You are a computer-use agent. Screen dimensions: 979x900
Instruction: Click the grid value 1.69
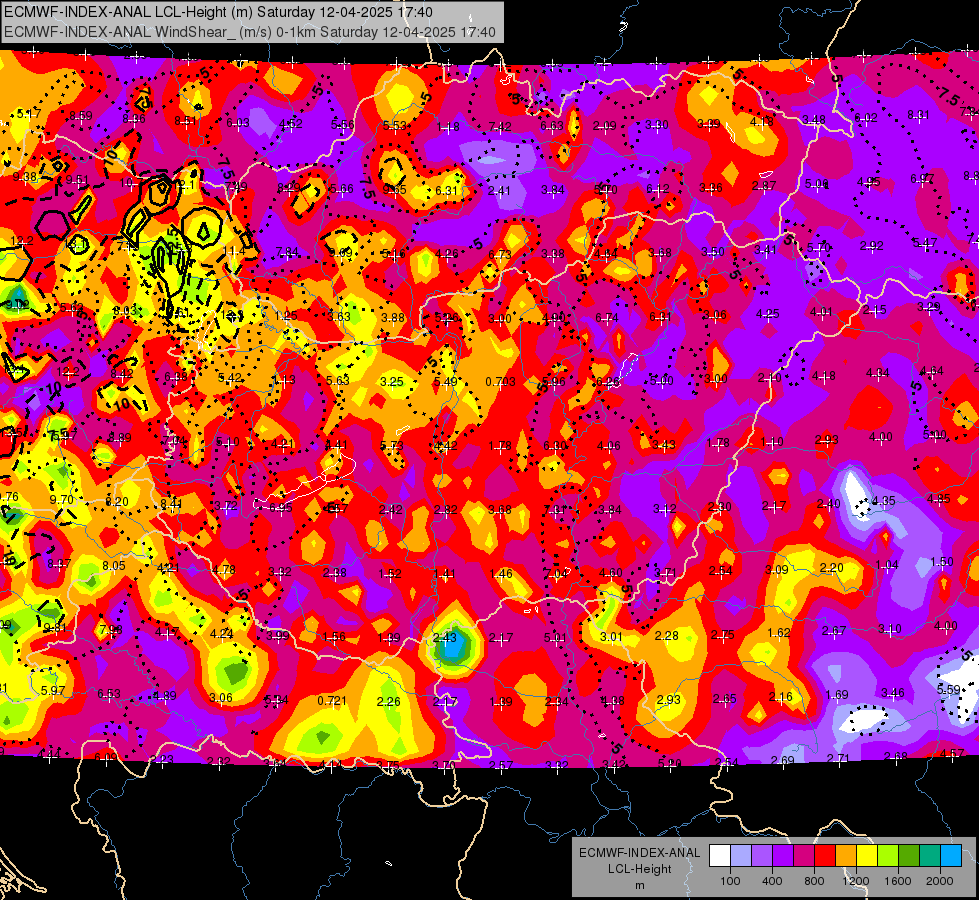tap(837, 695)
